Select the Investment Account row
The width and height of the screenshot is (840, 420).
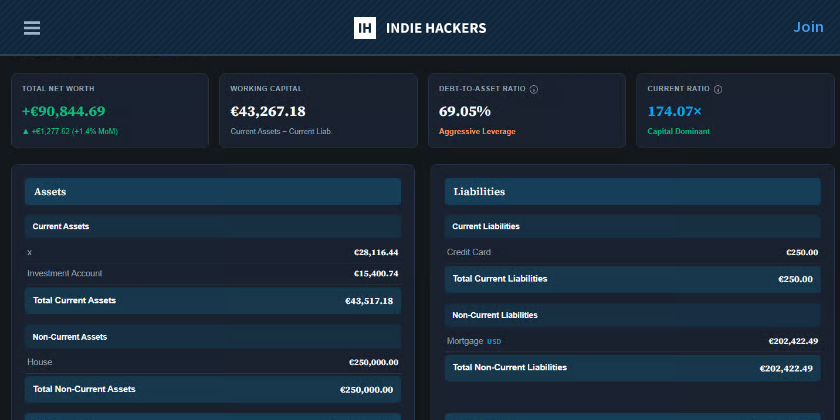click(213, 273)
